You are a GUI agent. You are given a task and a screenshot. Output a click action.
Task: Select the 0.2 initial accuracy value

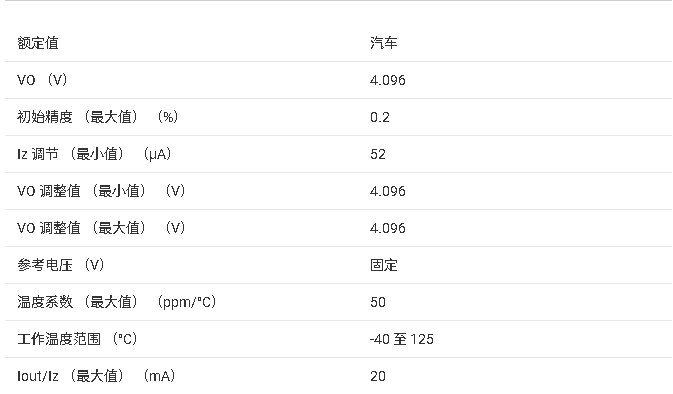[380, 117]
